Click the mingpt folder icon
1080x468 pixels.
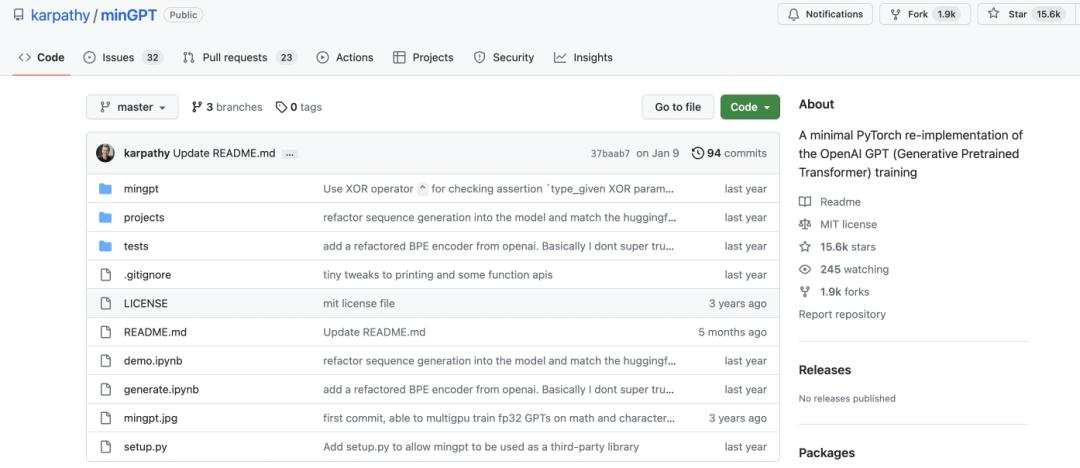coord(105,189)
